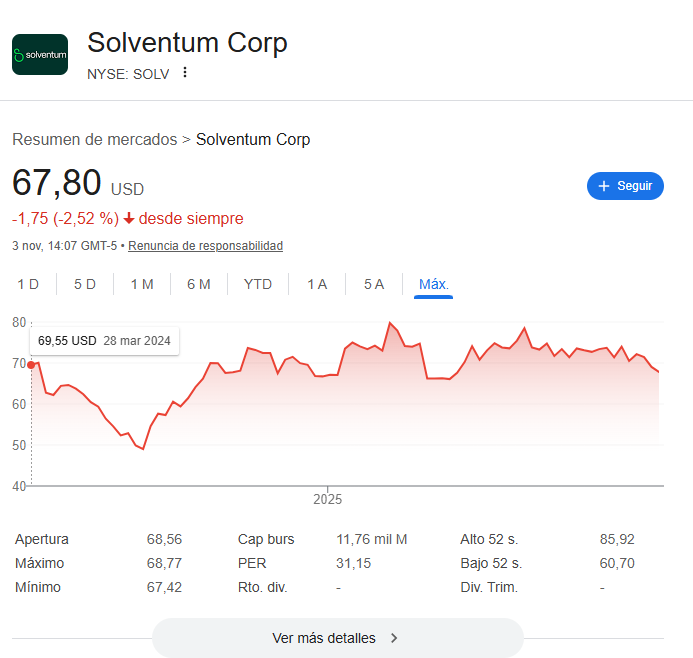Open the three-dot options menu
Image resolution: width=693 pixels, height=658 pixels.
click(x=185, y=72)
